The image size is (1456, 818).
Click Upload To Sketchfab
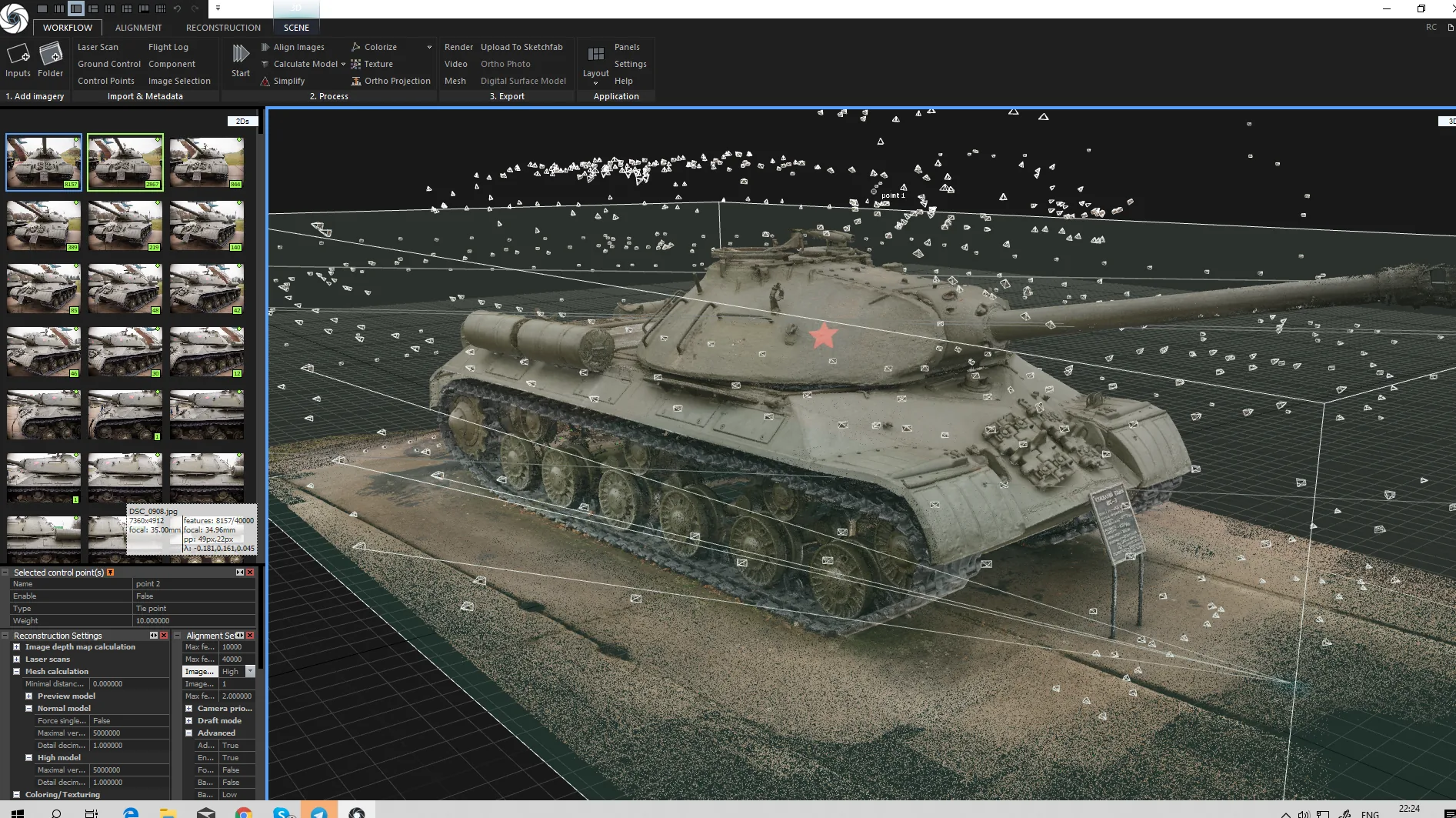(x=521, y=47)
